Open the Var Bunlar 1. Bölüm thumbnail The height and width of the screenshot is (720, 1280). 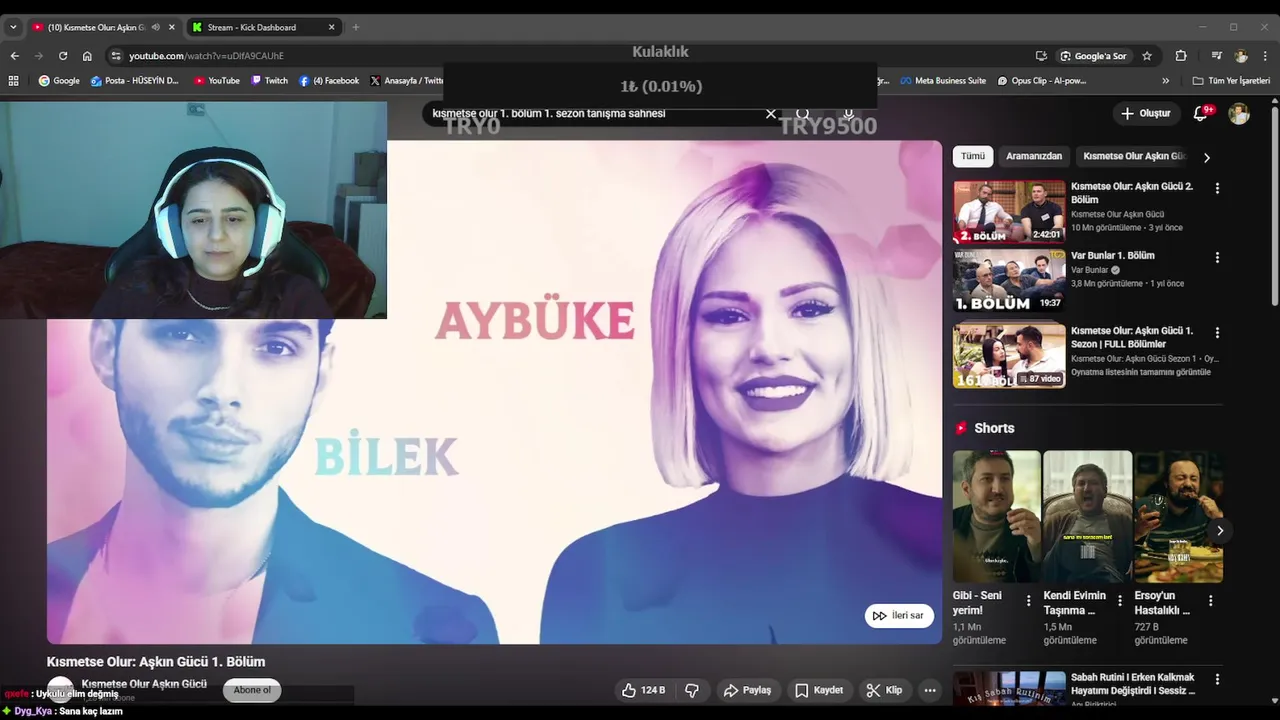coord(1009,281)
